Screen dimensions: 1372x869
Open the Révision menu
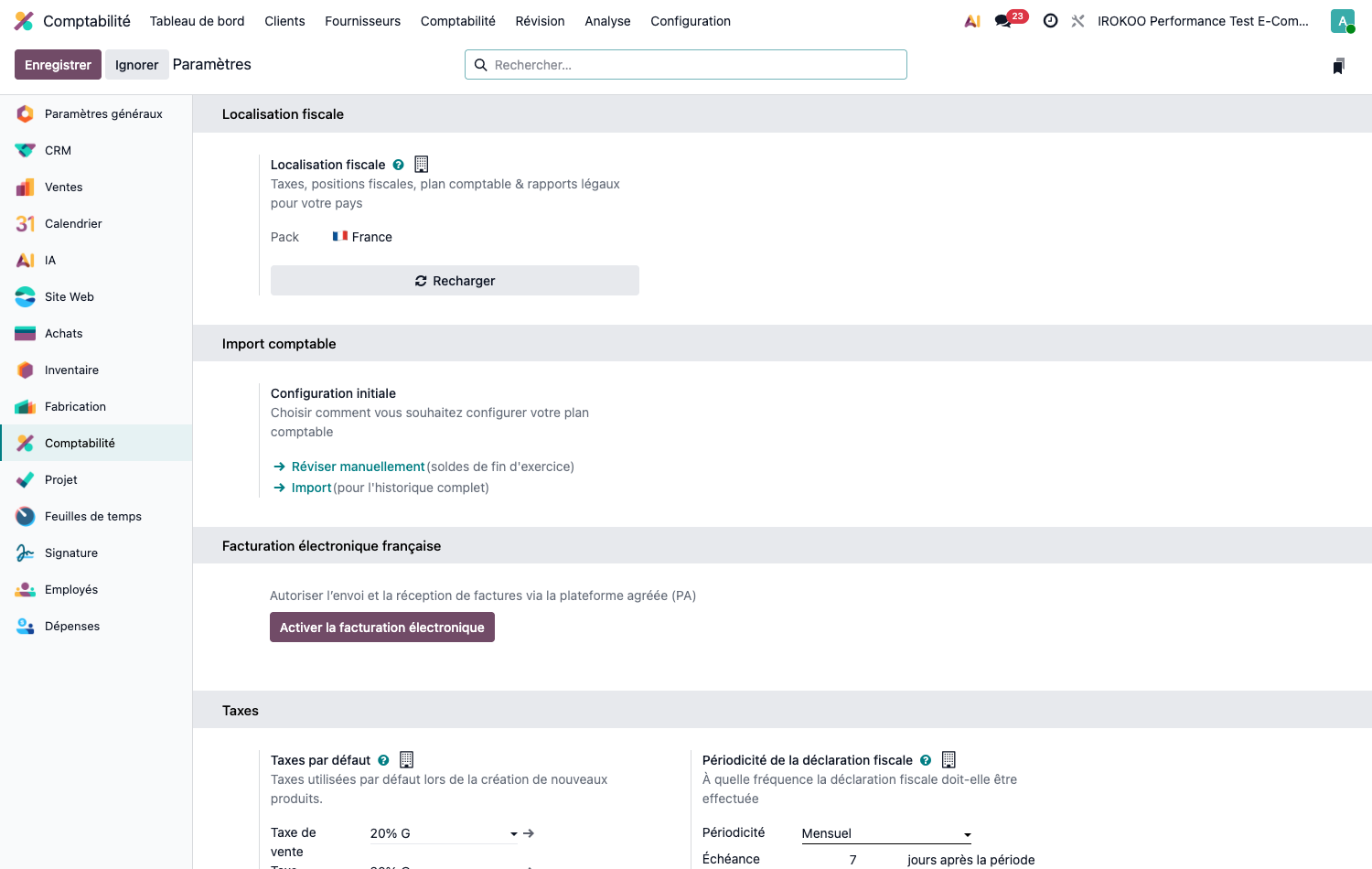coord(540,21)
